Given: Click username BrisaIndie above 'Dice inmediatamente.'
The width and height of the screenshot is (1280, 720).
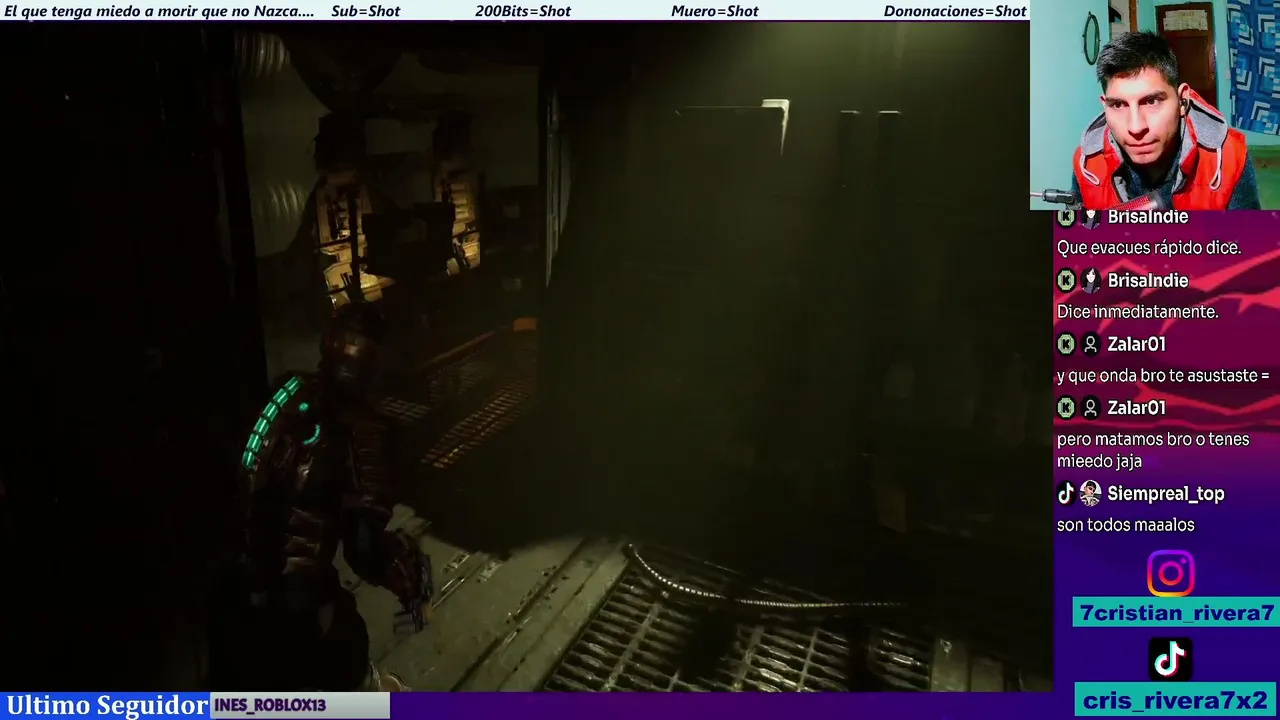Looking at the screenshot, I should 1147,281.
